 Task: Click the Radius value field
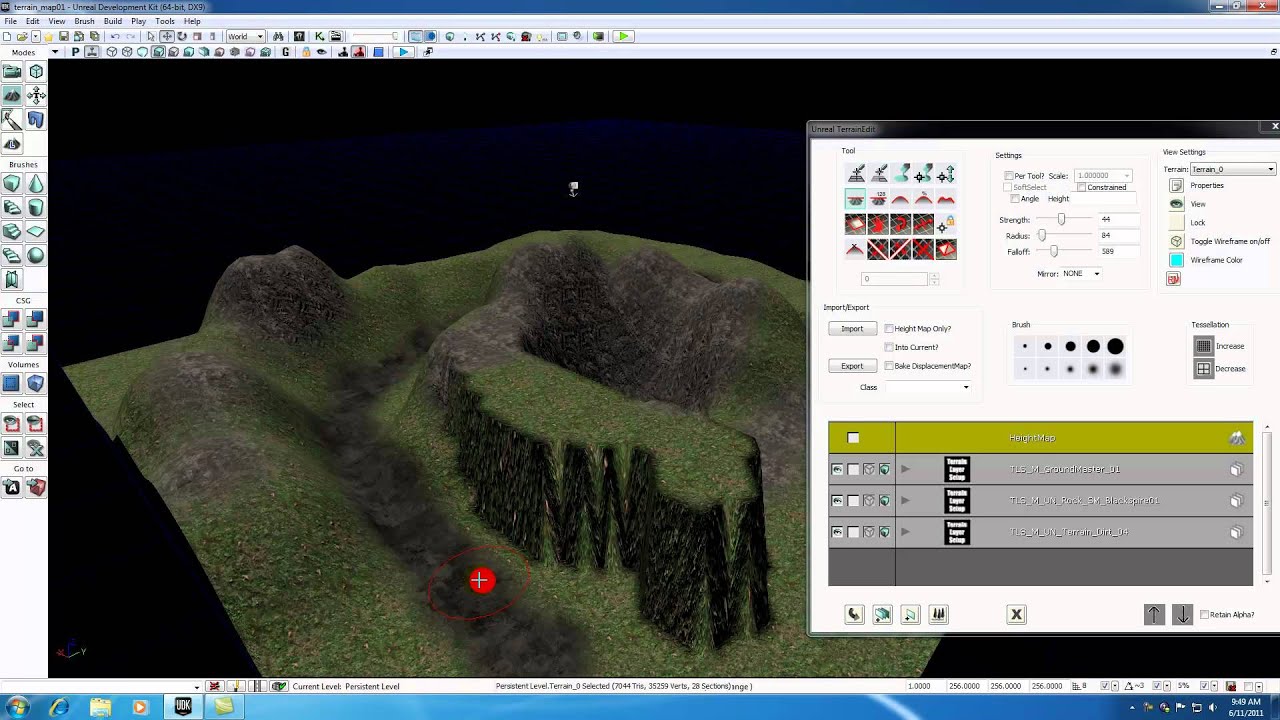[1117, 236]
